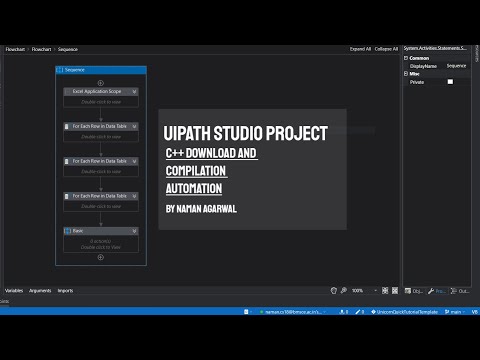
Task: Open the Outline panel icon
Action: click(x=454, y=291)
